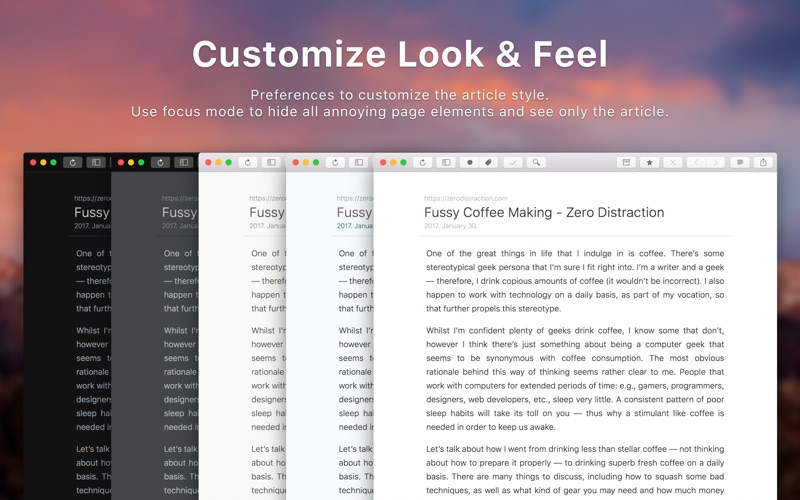Click the archive box icon
Screen dimensions: 800x500
(626, 162)
